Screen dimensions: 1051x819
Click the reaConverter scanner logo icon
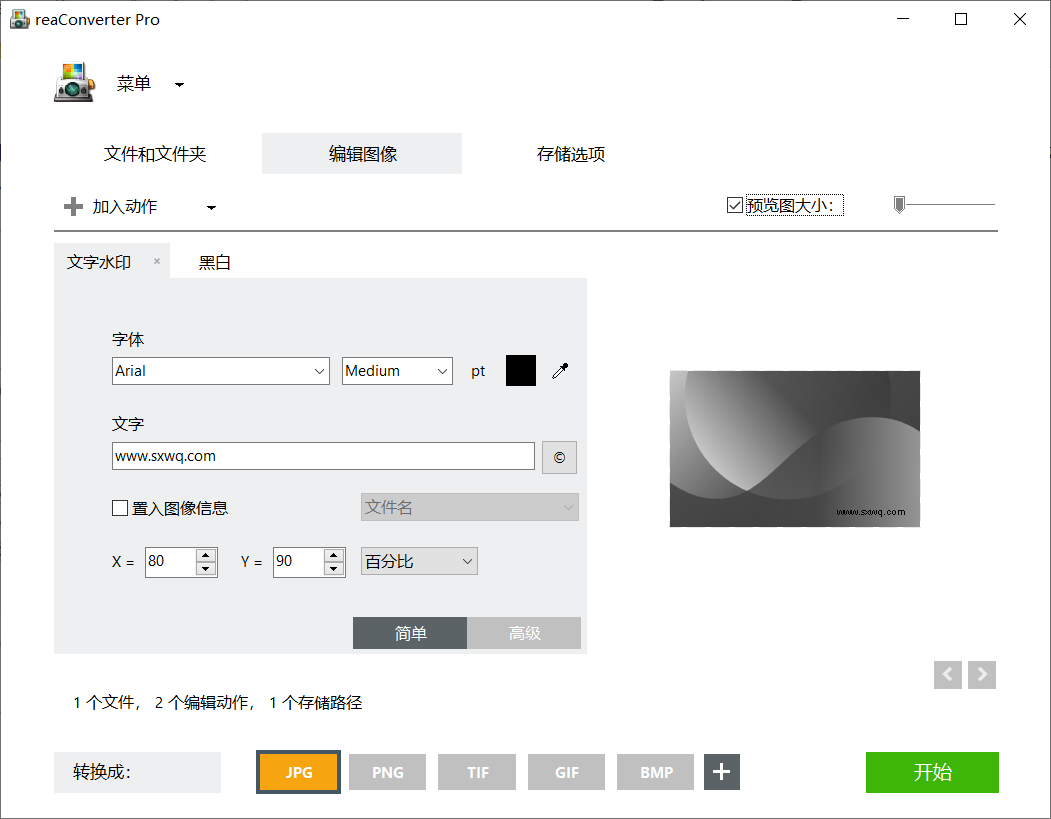point(74,82)
